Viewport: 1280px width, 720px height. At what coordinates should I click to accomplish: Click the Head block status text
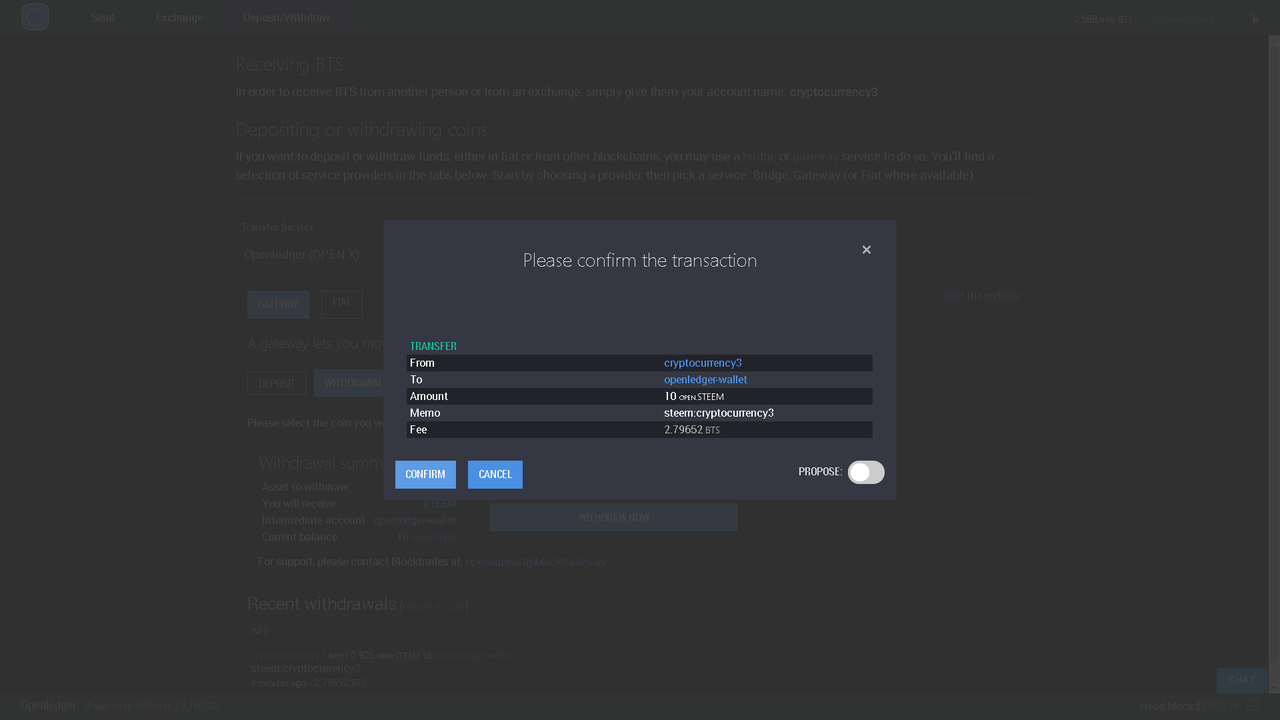click(x=1189, y=706)
